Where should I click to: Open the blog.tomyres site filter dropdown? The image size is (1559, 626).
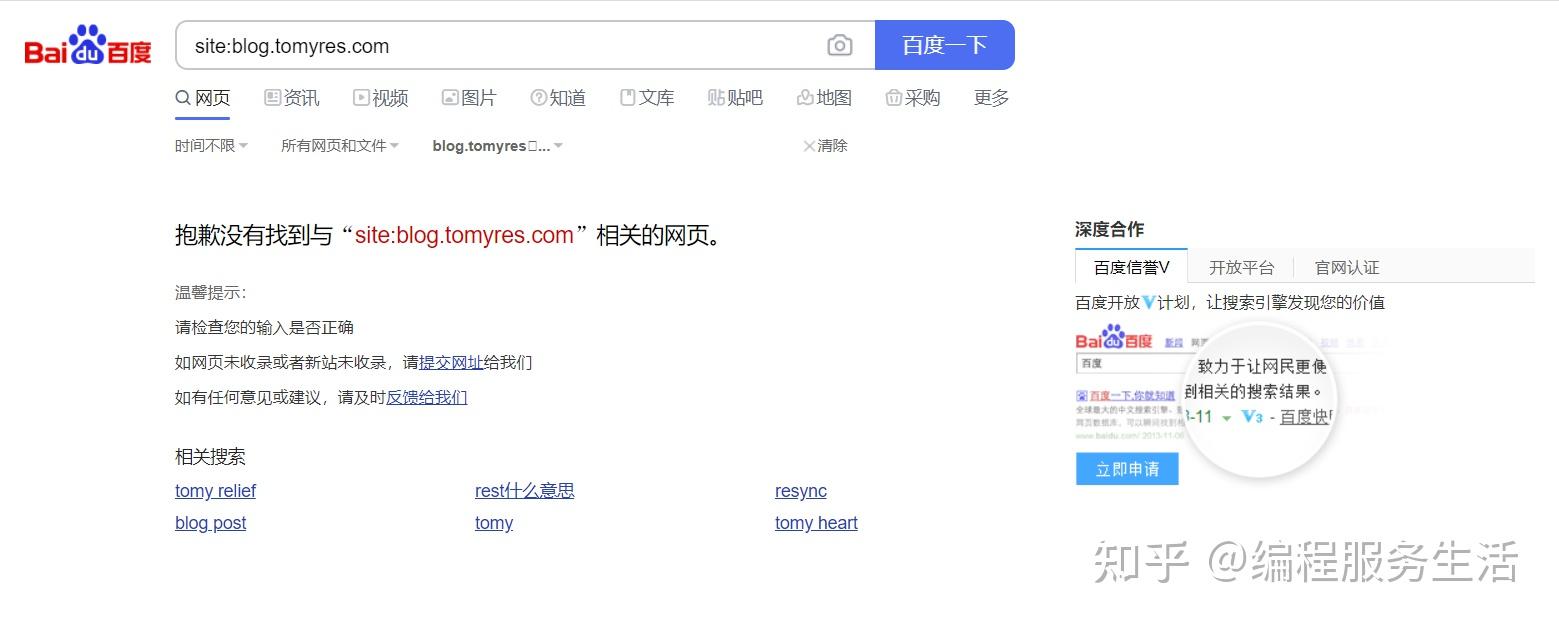[498, 146]
